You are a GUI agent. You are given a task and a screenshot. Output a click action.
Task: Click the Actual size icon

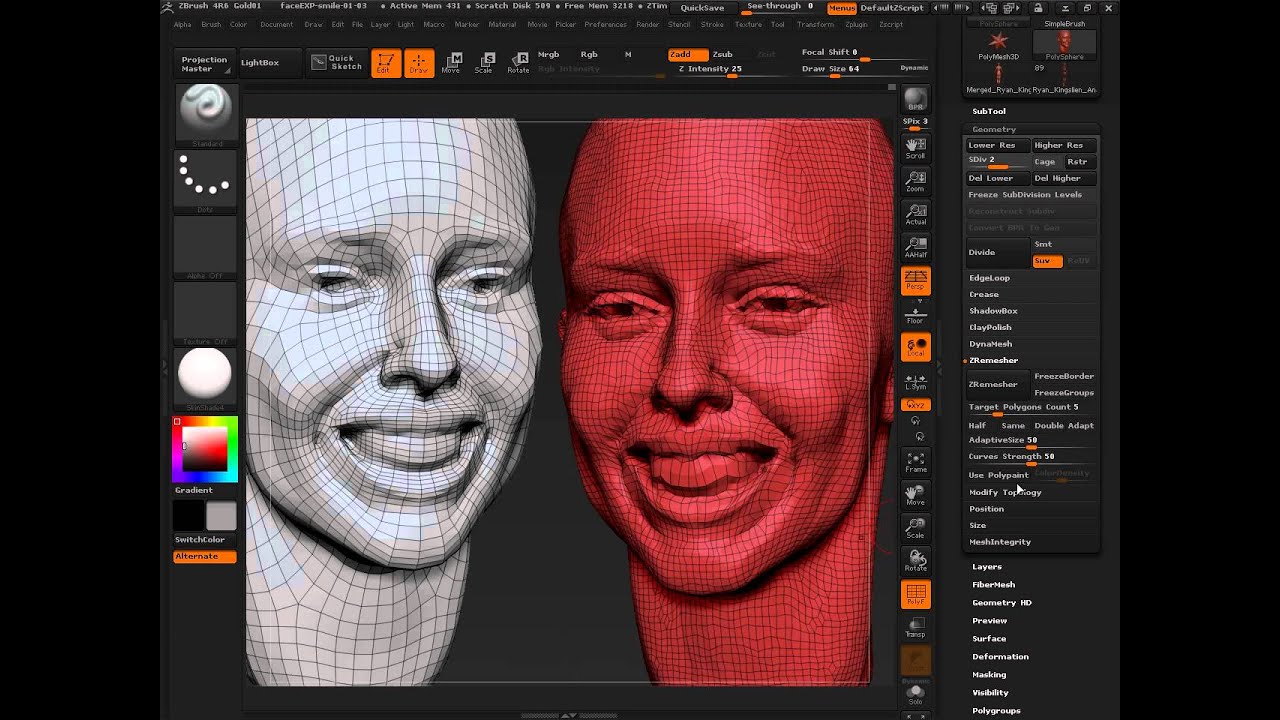pyautogui.click(x=915, y=214)
